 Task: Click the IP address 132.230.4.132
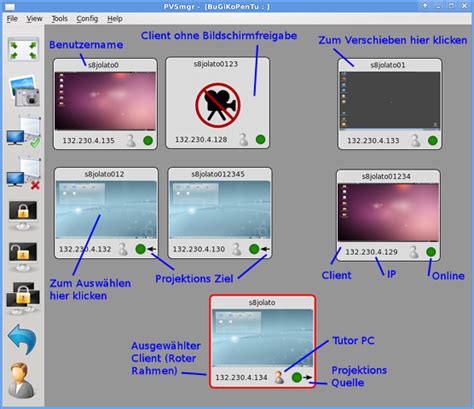tap(85, 249)
